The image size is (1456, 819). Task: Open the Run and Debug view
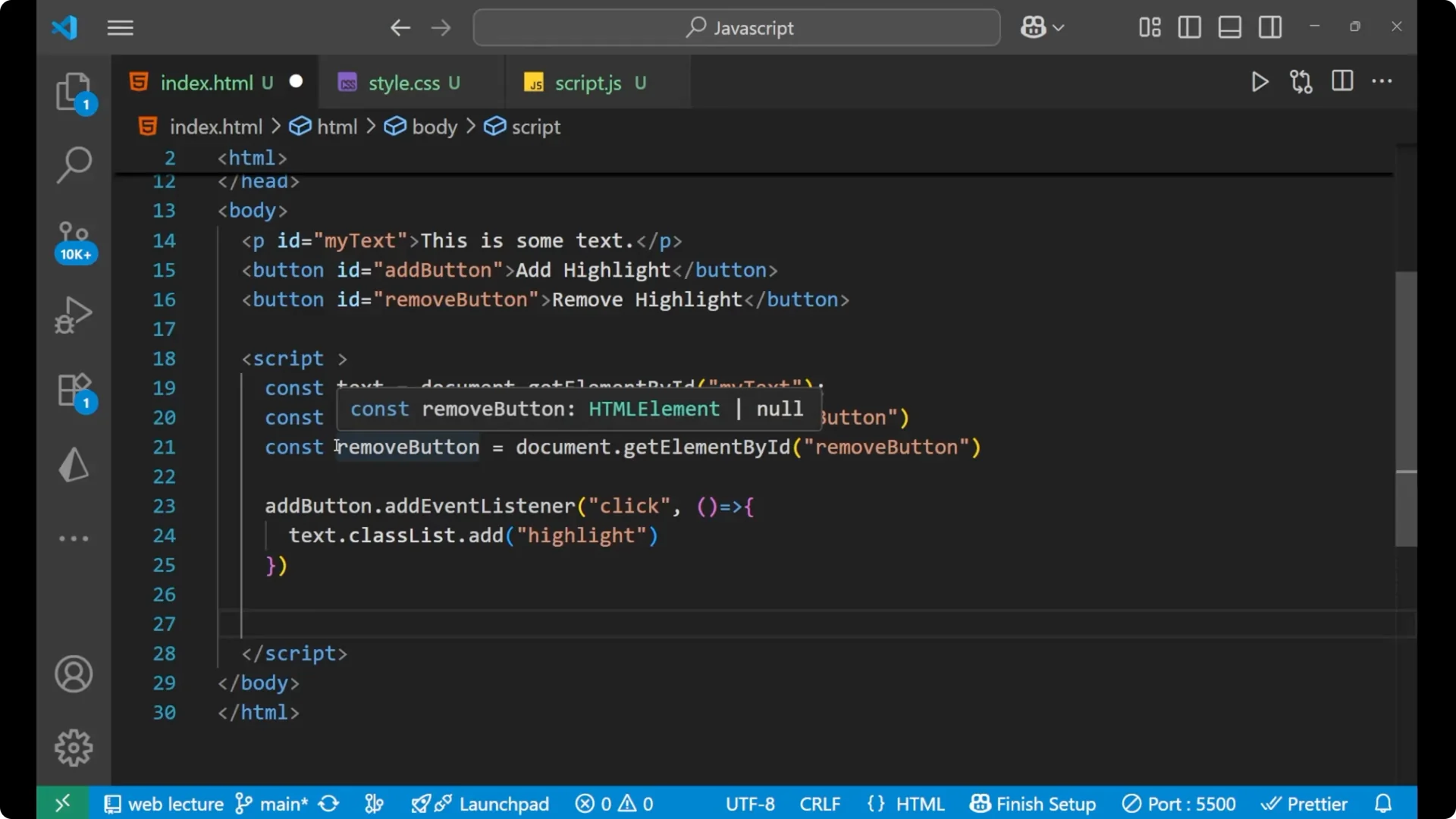coord(74,314)
